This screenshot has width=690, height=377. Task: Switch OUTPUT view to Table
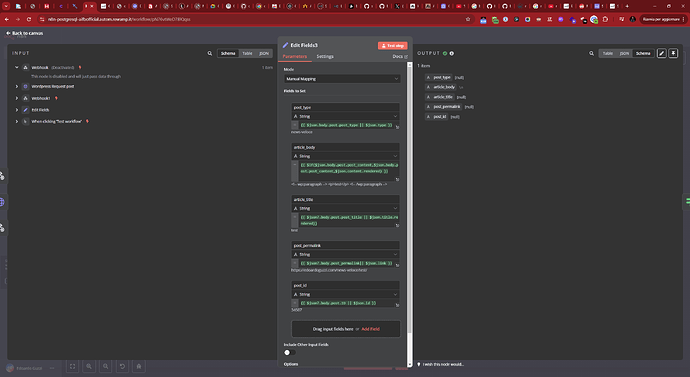tap(607, 53)
